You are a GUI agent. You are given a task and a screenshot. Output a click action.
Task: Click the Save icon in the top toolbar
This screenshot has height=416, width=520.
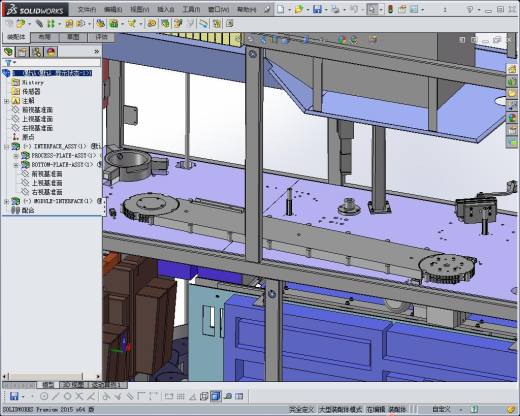pos(317,9)
